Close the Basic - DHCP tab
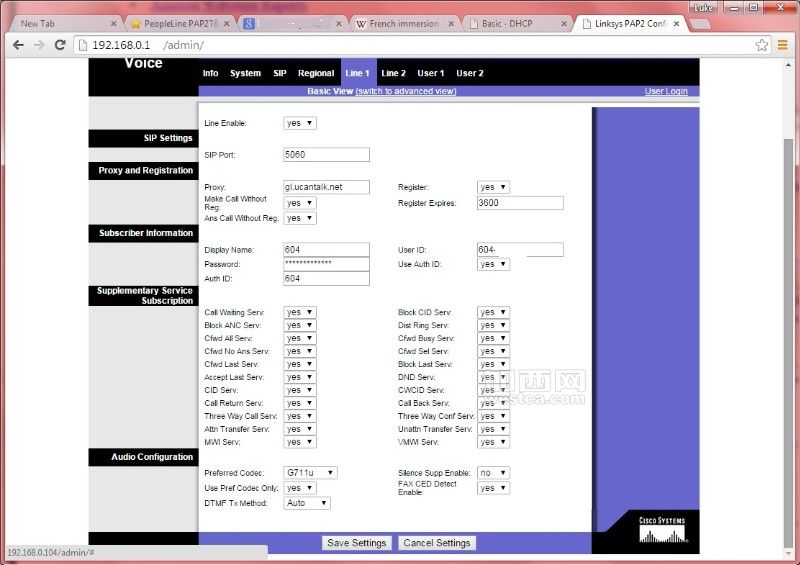This screenshot has width=800, height=565. (564, 23)
